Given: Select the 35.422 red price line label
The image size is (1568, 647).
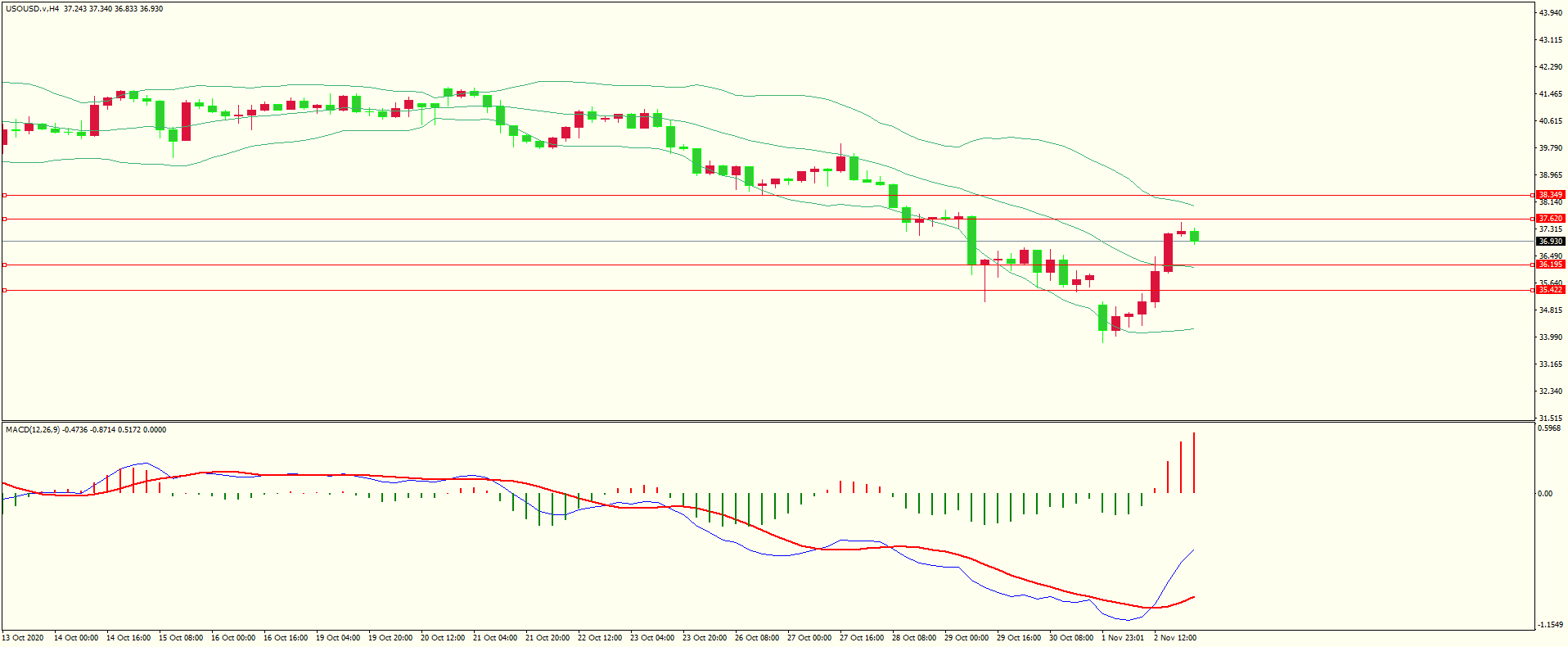Looking at the screenshot, I should tap(1550, 290).
